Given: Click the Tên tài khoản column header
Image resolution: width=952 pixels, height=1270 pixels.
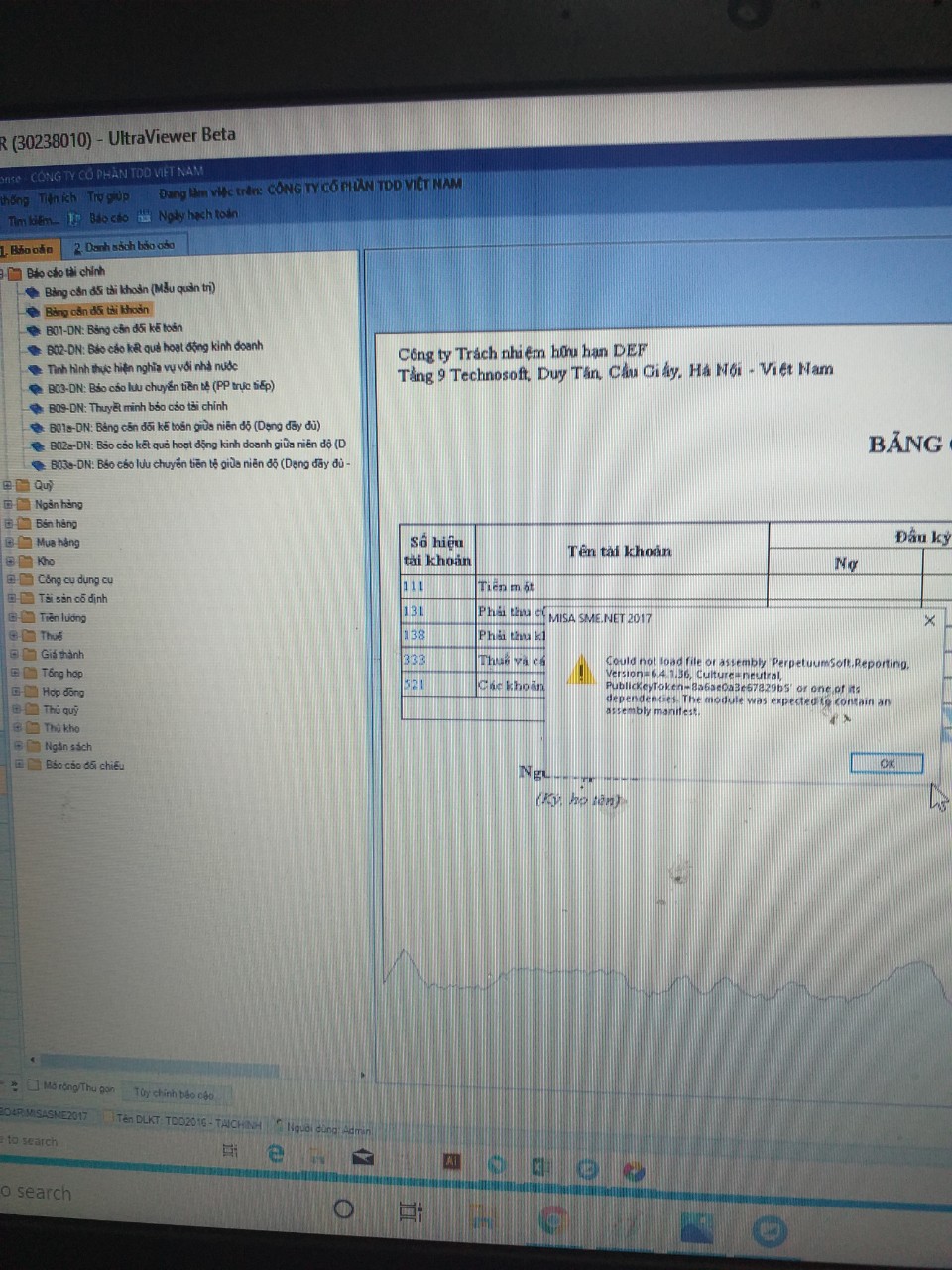Looking at the screenshot, I should 620,551.
